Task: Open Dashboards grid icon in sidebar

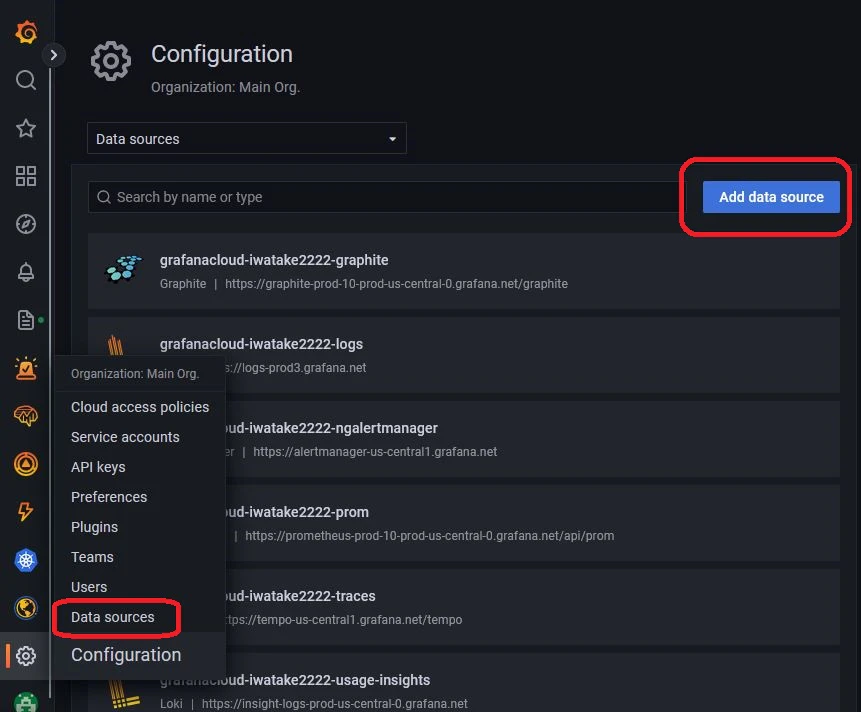Action: pyautogui.click(x=26, y=176)
